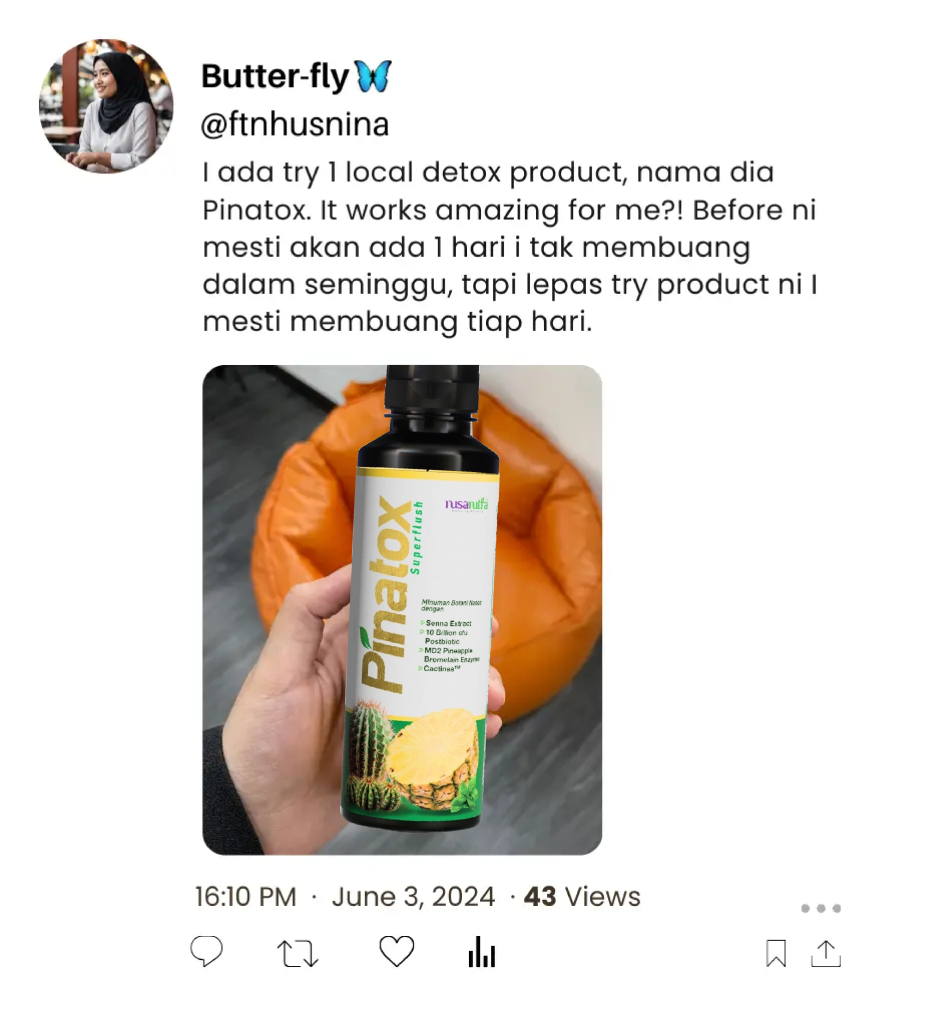The image size is (928, 1024).
Task: Select the June 3, 2024 date
Action: click(413, 897)
